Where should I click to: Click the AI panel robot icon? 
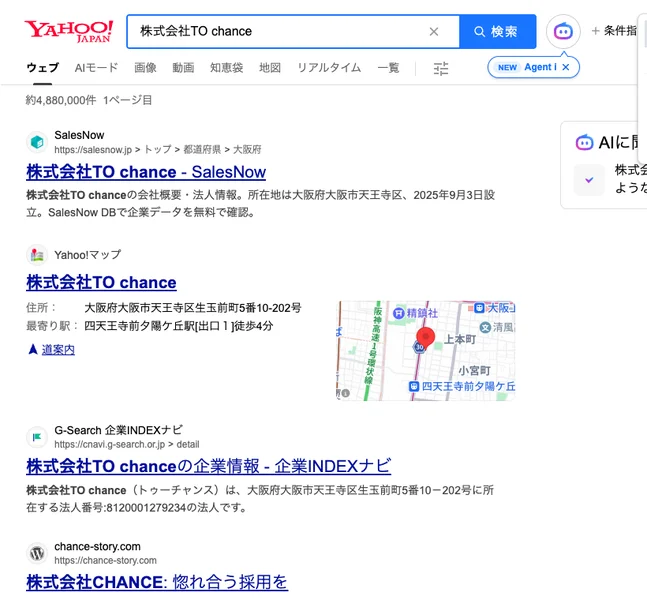tap(584, 143)
